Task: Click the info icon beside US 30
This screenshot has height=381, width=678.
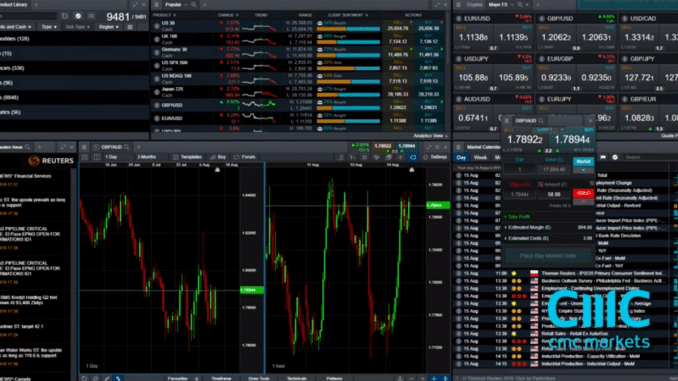Action: tap(157, 26)
